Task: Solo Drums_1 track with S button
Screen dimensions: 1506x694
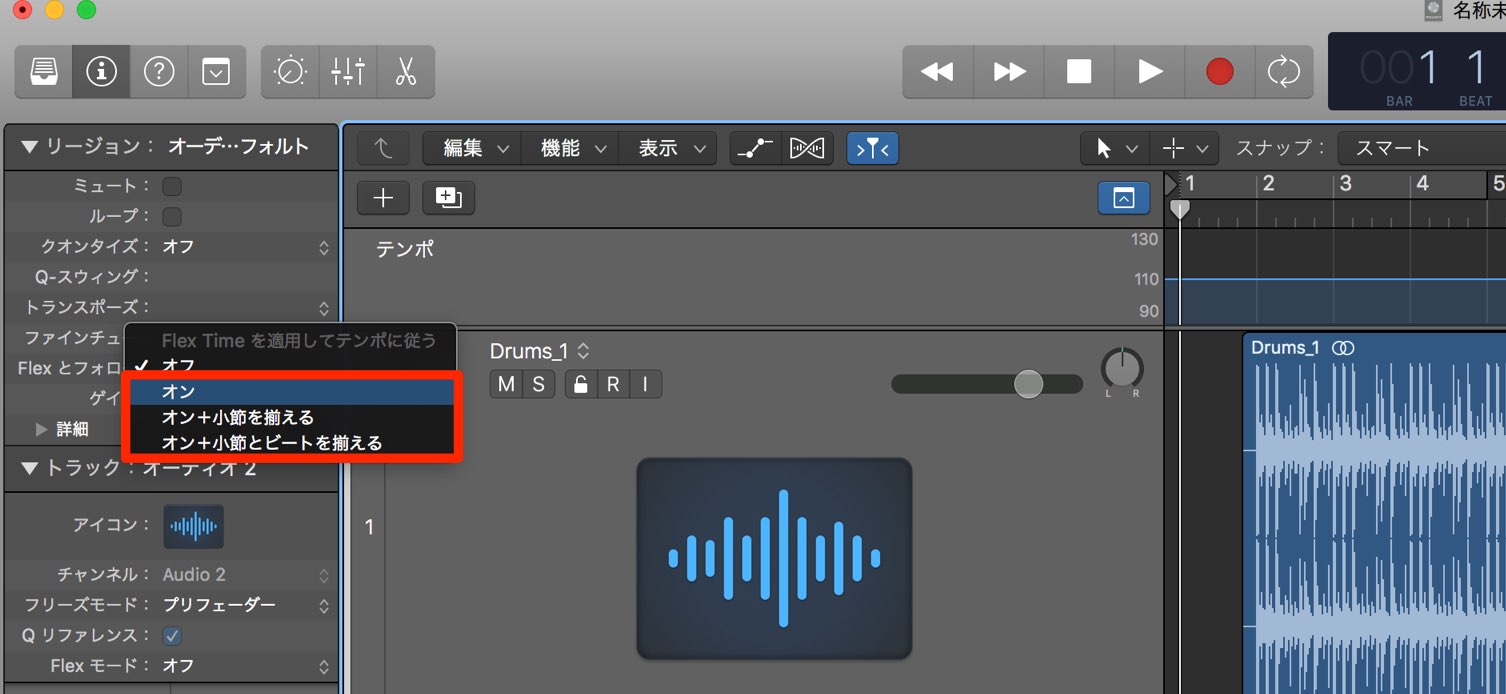Action: tap(538, 384)
